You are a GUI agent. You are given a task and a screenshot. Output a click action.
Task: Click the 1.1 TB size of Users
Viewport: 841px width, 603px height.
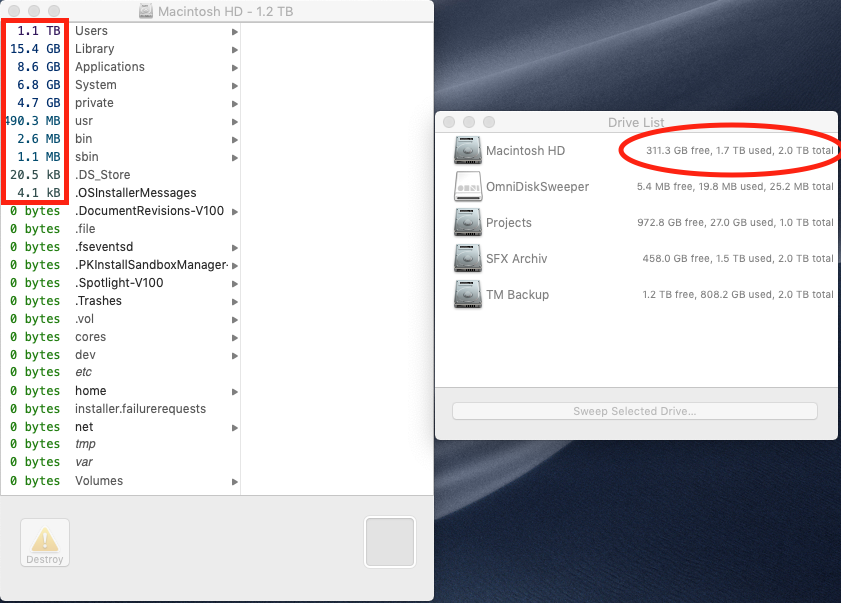pyautogui.click(x=39, y=31)
